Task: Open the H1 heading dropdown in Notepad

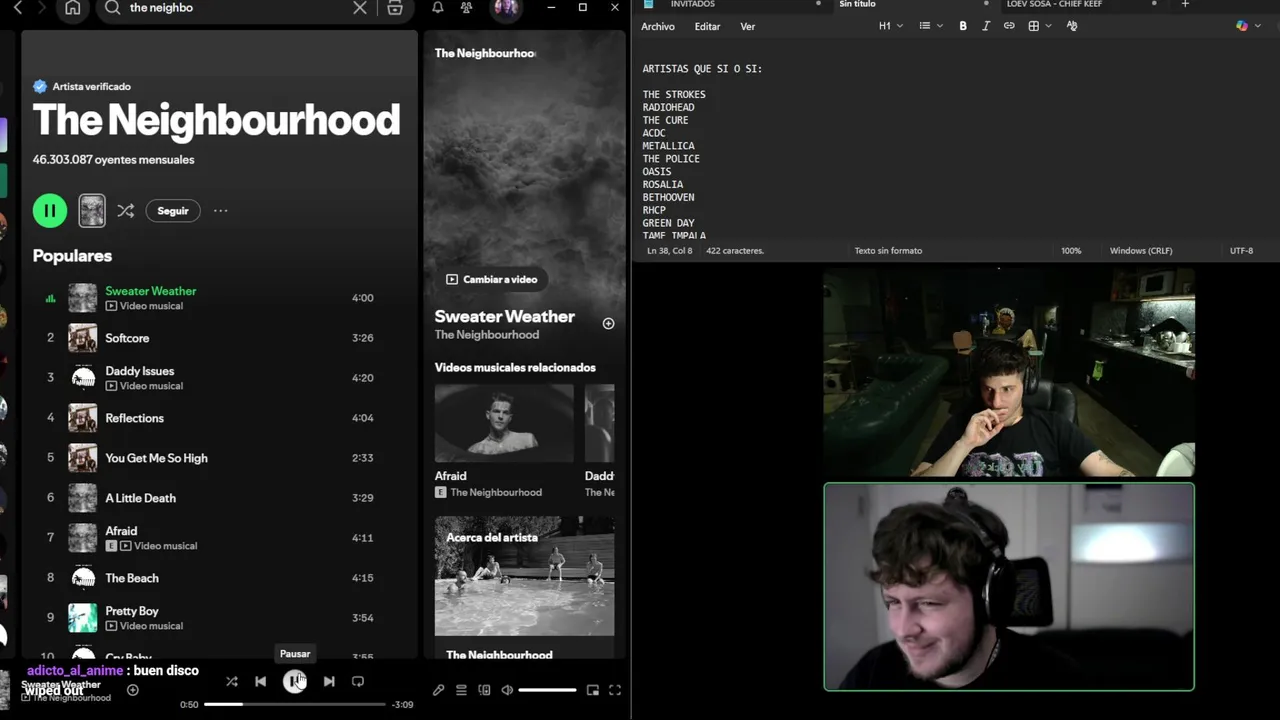Action: 890,26
